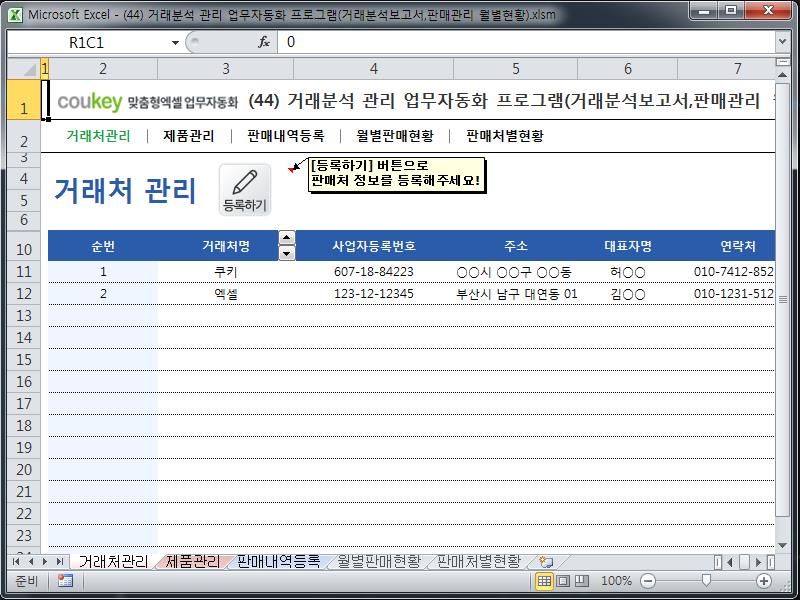The height and width of the screenshot is (600, 800).
Task: Click the 사업자등록번호 column heading
Action: 373,246
